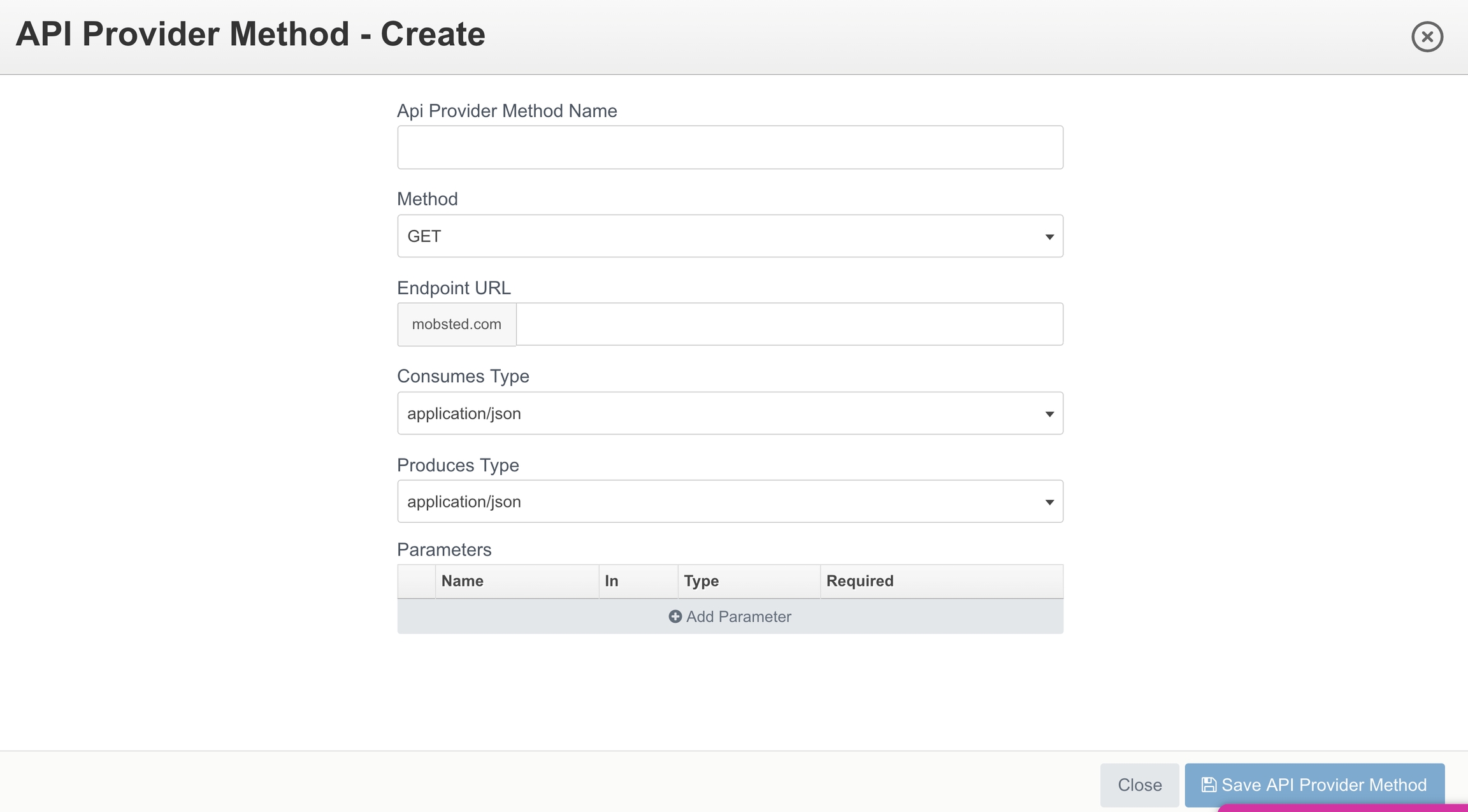This screenshot has width=1468, height=812.
Task: Click the Produces Type dropdown caret arrow
Action: click(1049, 502)
